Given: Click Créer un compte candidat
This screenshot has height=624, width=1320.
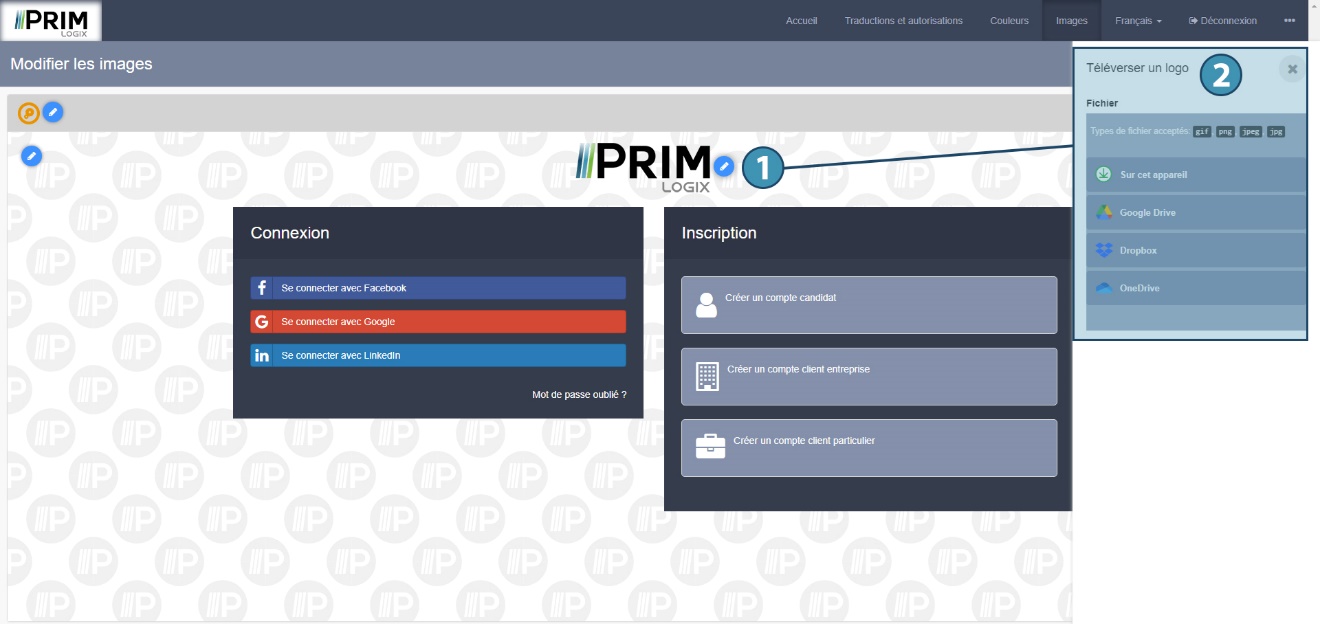Looking at the screenshot, I should [868, 305].
